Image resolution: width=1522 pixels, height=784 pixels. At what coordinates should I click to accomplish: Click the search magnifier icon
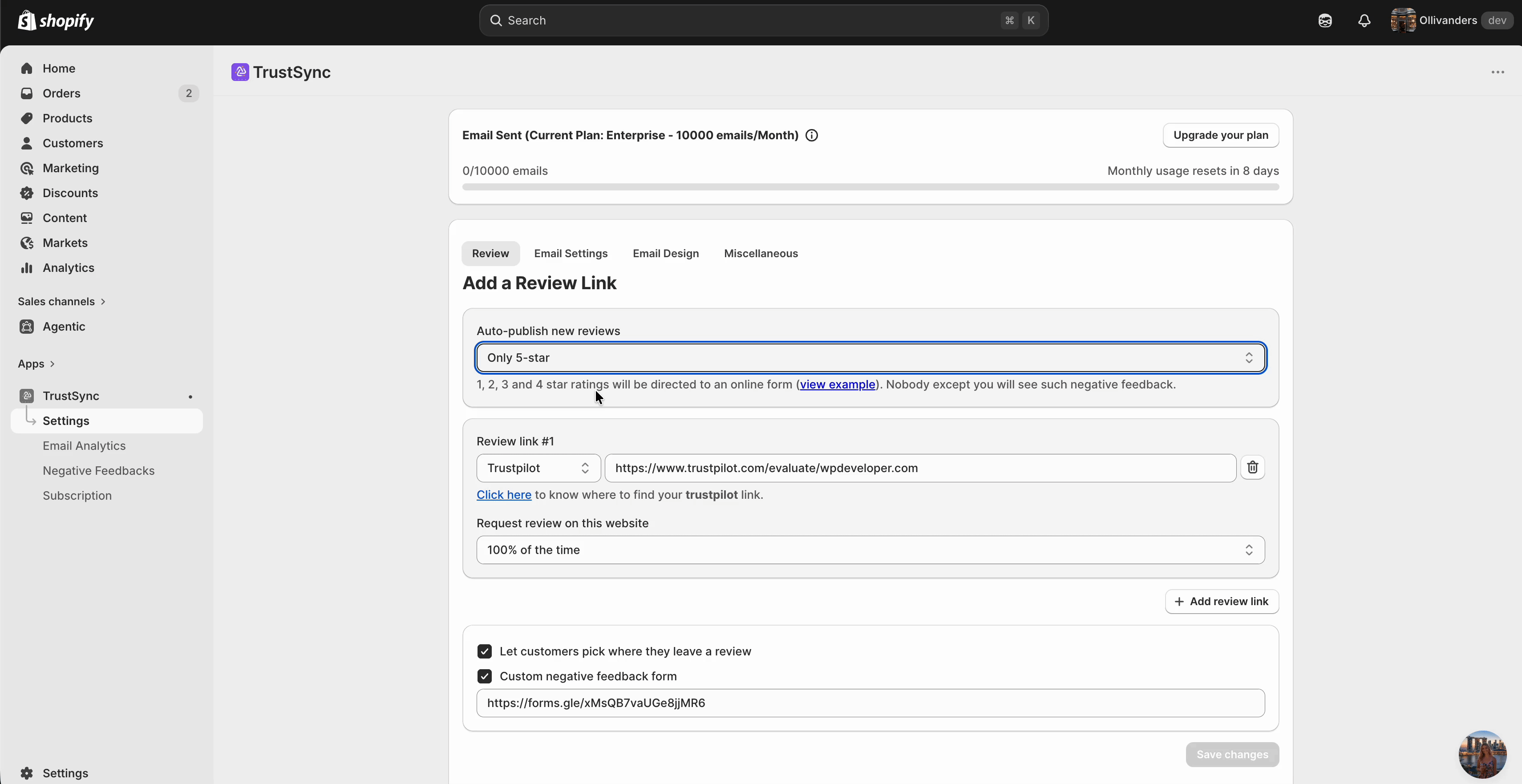[496, 20]
